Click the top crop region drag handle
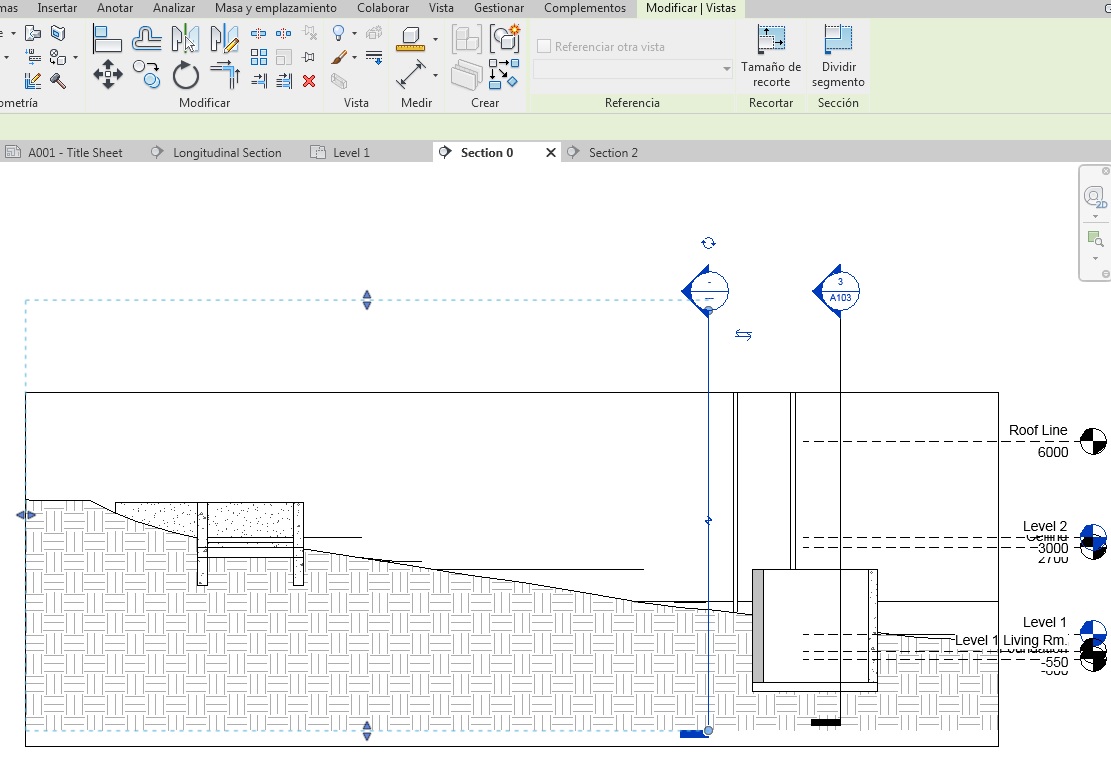This screenshot has width=1111, height=779. point(367,300)
